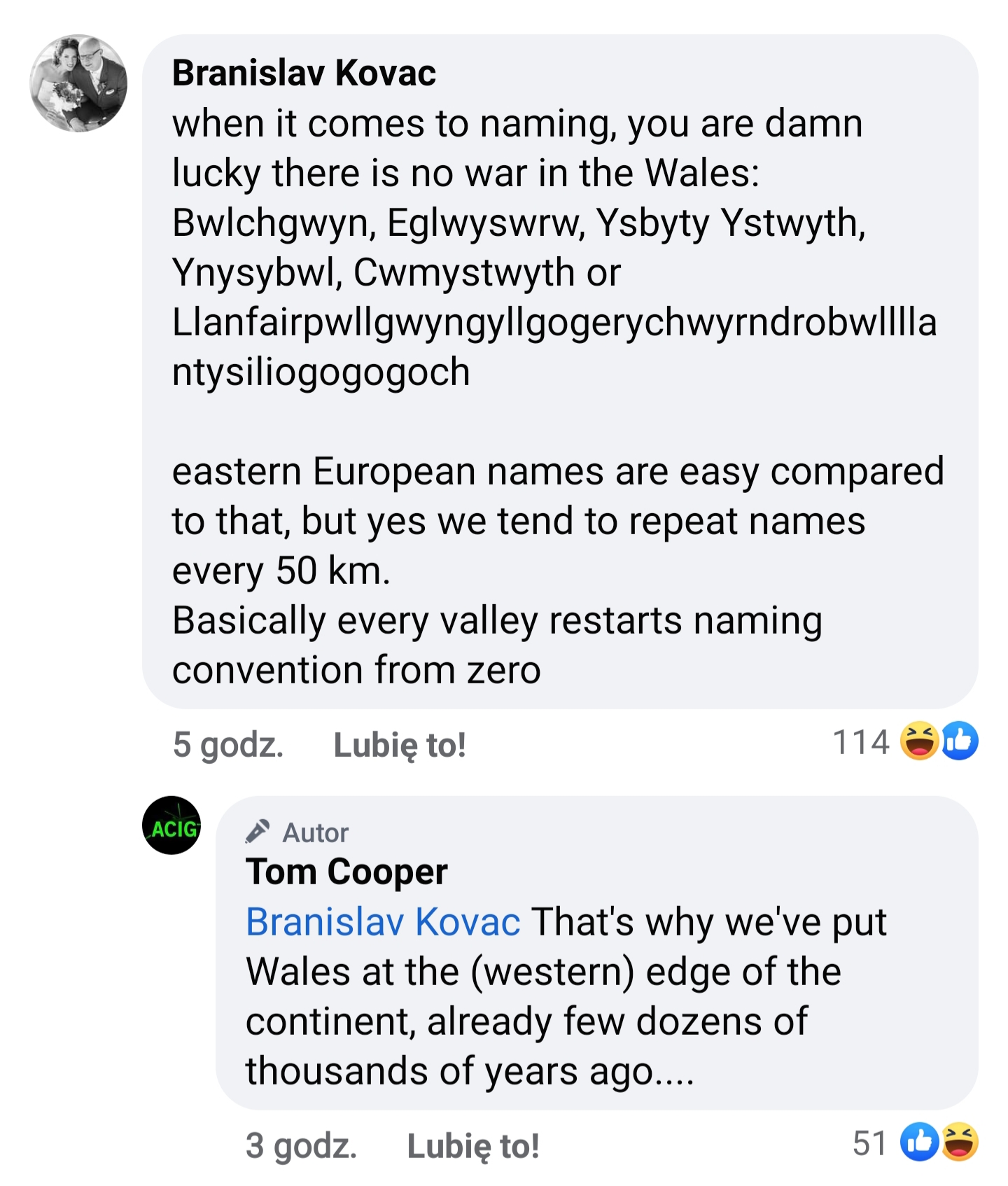Click Tom Cooper's reply text about Wales
The image size is (1008, 1186).
pyautogui.click(x=543, y=996)
